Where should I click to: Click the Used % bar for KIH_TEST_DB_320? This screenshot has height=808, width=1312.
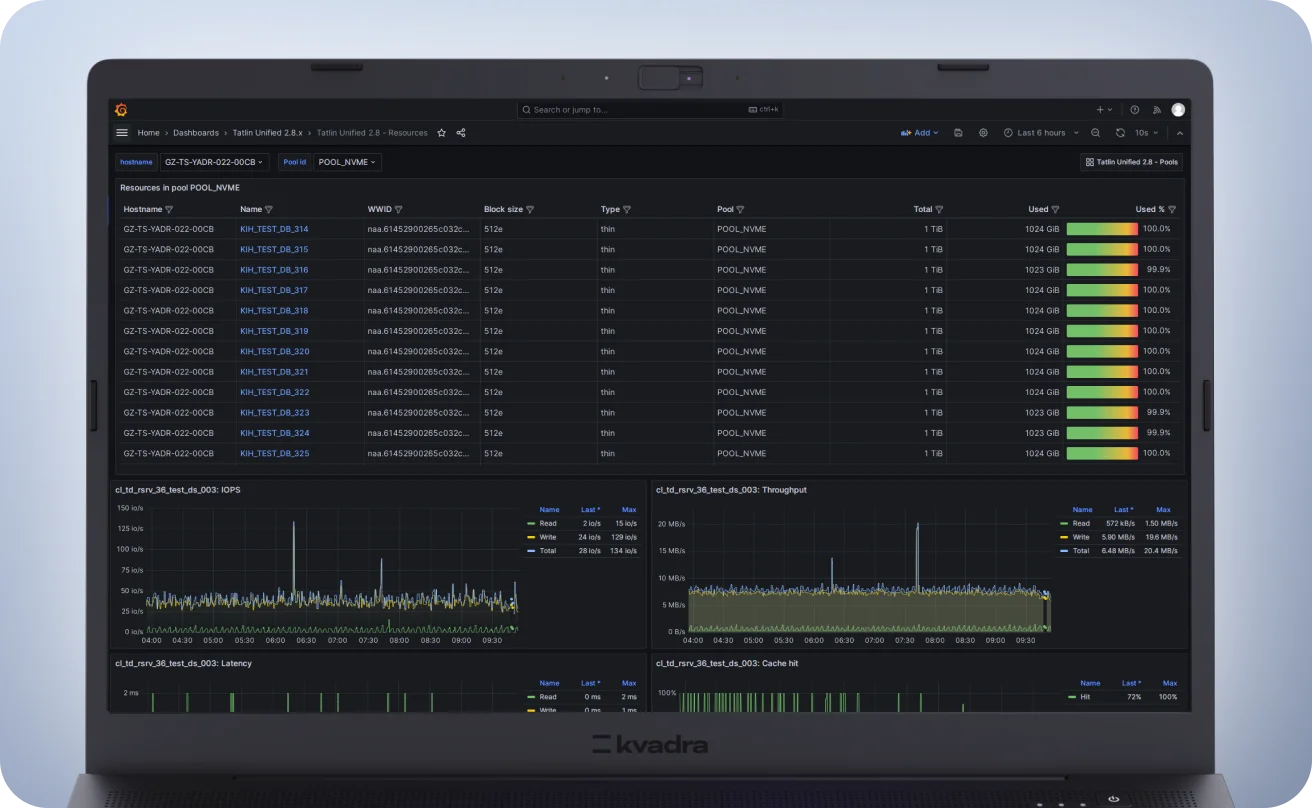pos(1102,352)
